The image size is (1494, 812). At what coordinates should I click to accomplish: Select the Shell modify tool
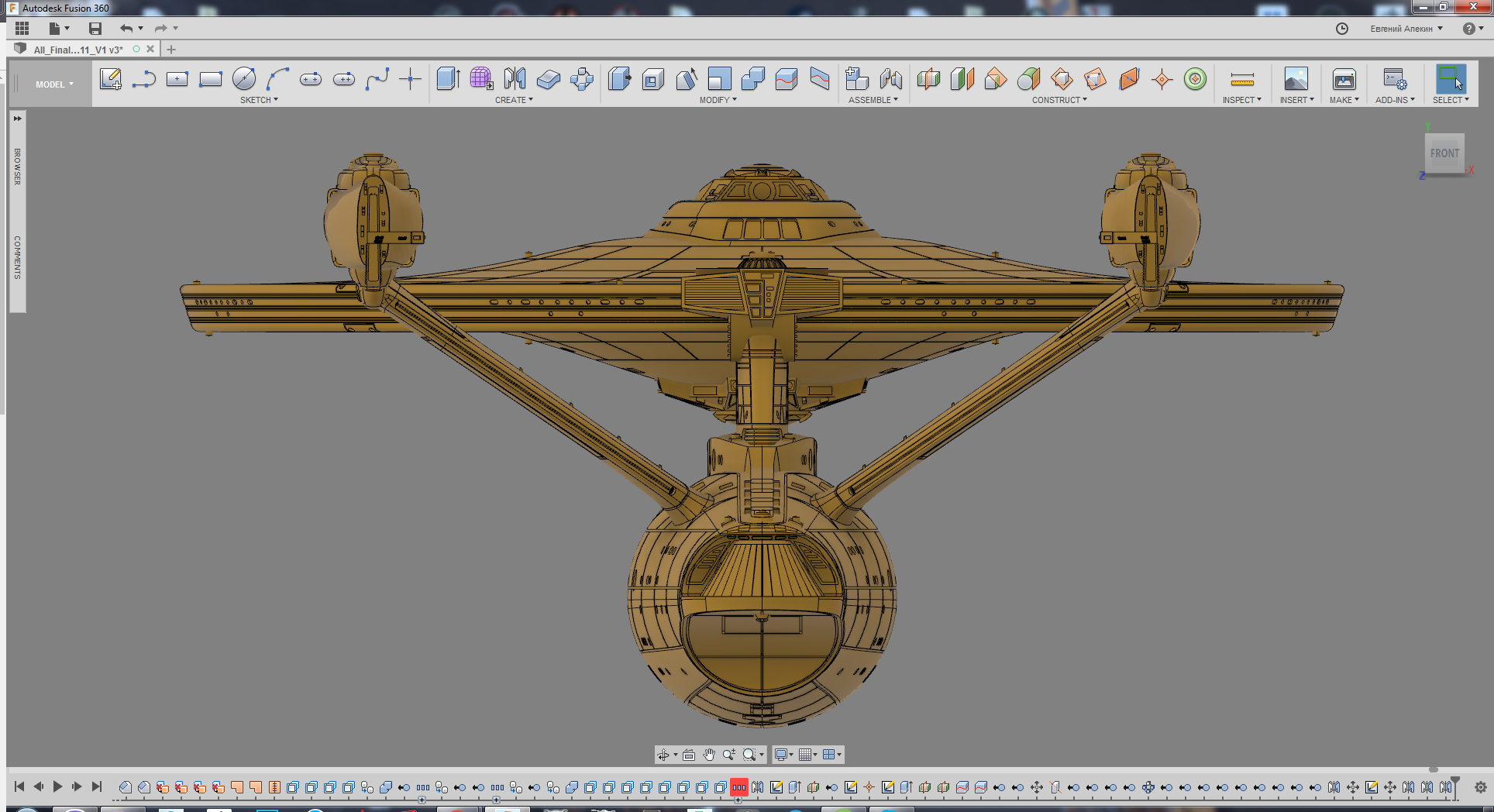(653, 78)
